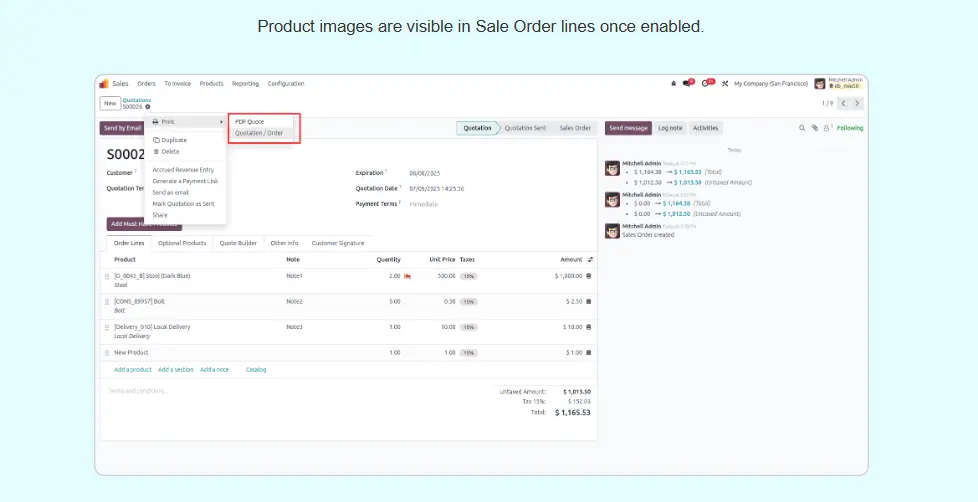Open the gear actions icon beside S00026
The height and width of the screenshot is (502, 978).
(x=148, y=106)
